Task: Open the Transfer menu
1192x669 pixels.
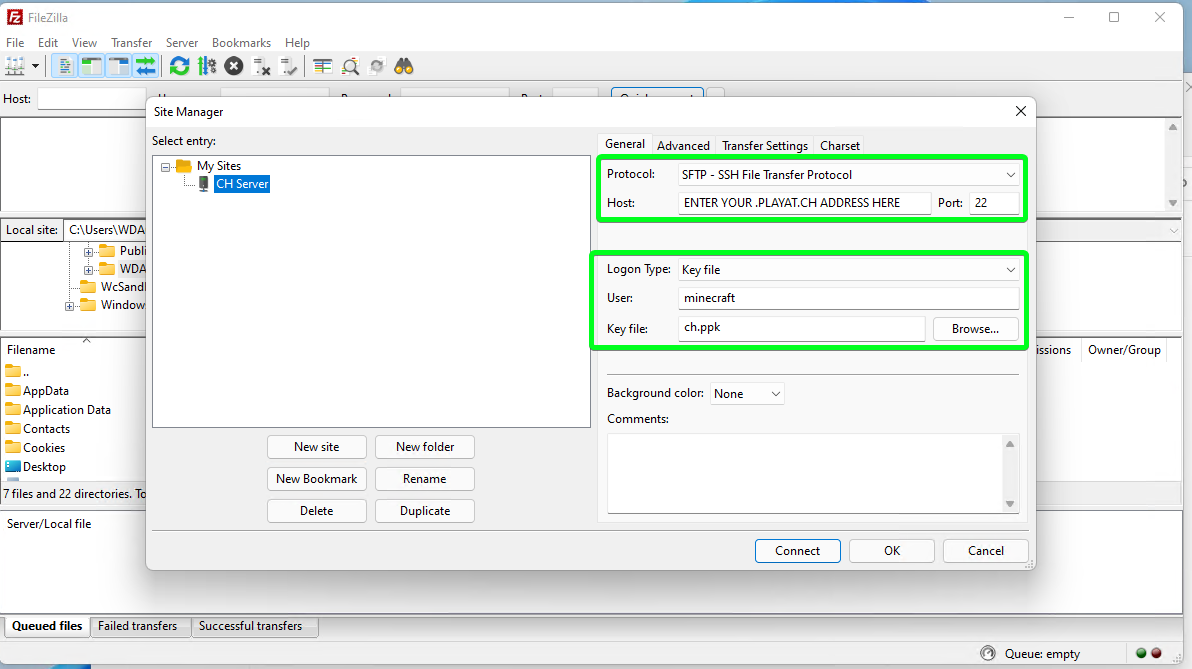Action: tap(132, 43)
